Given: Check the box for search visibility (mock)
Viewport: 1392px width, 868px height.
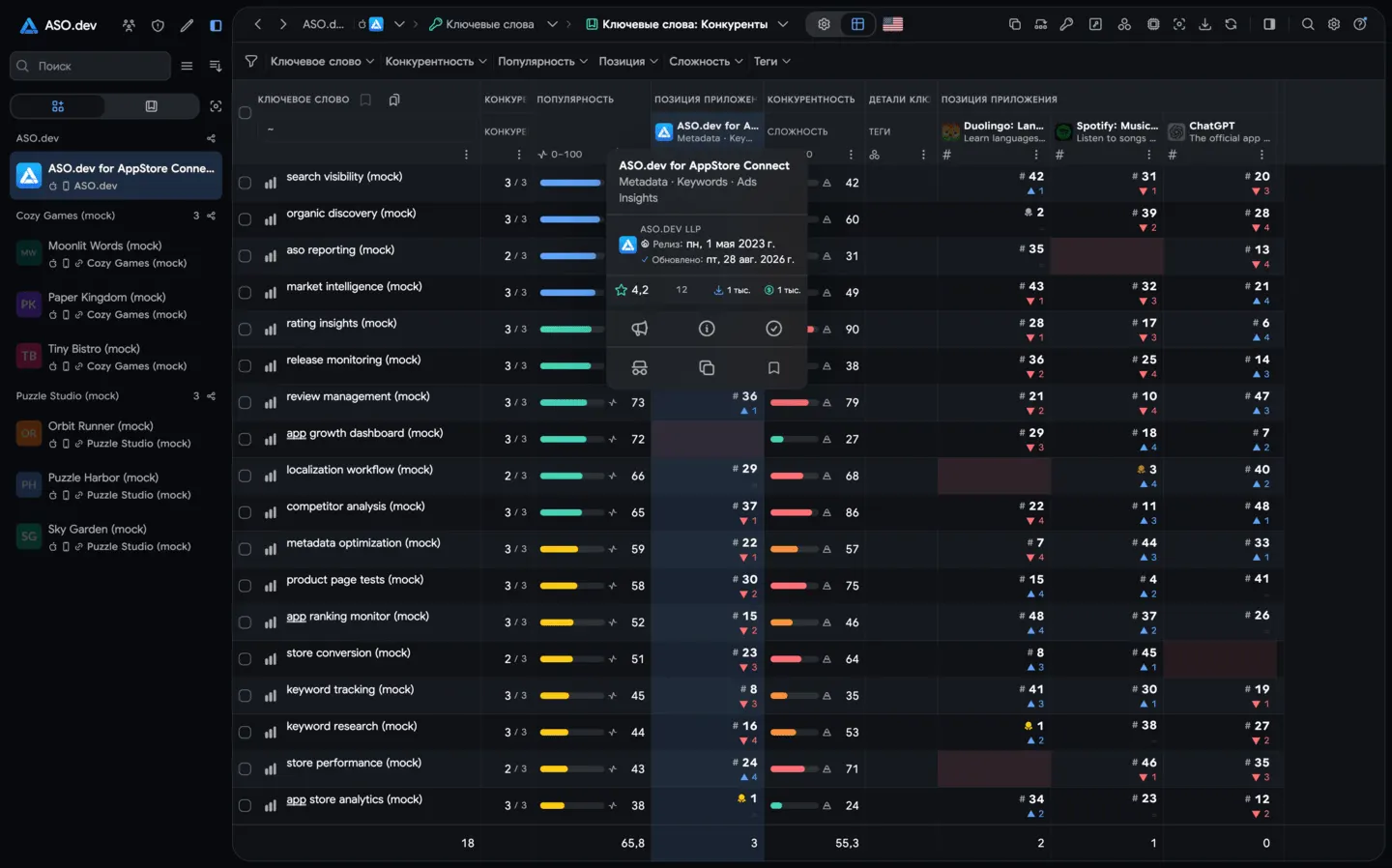Looking at the screenshot, I should [245, 183].
